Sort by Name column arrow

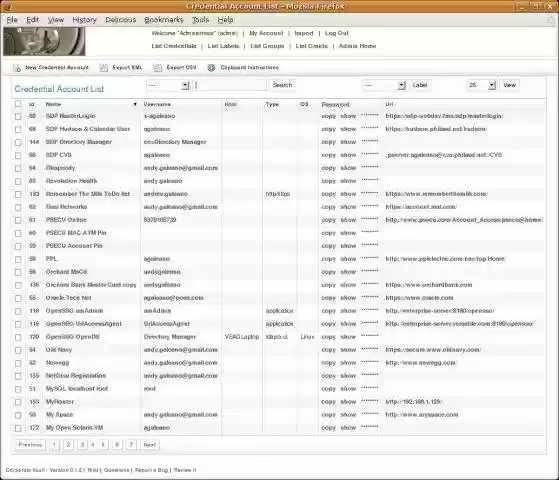click(135, 104)
